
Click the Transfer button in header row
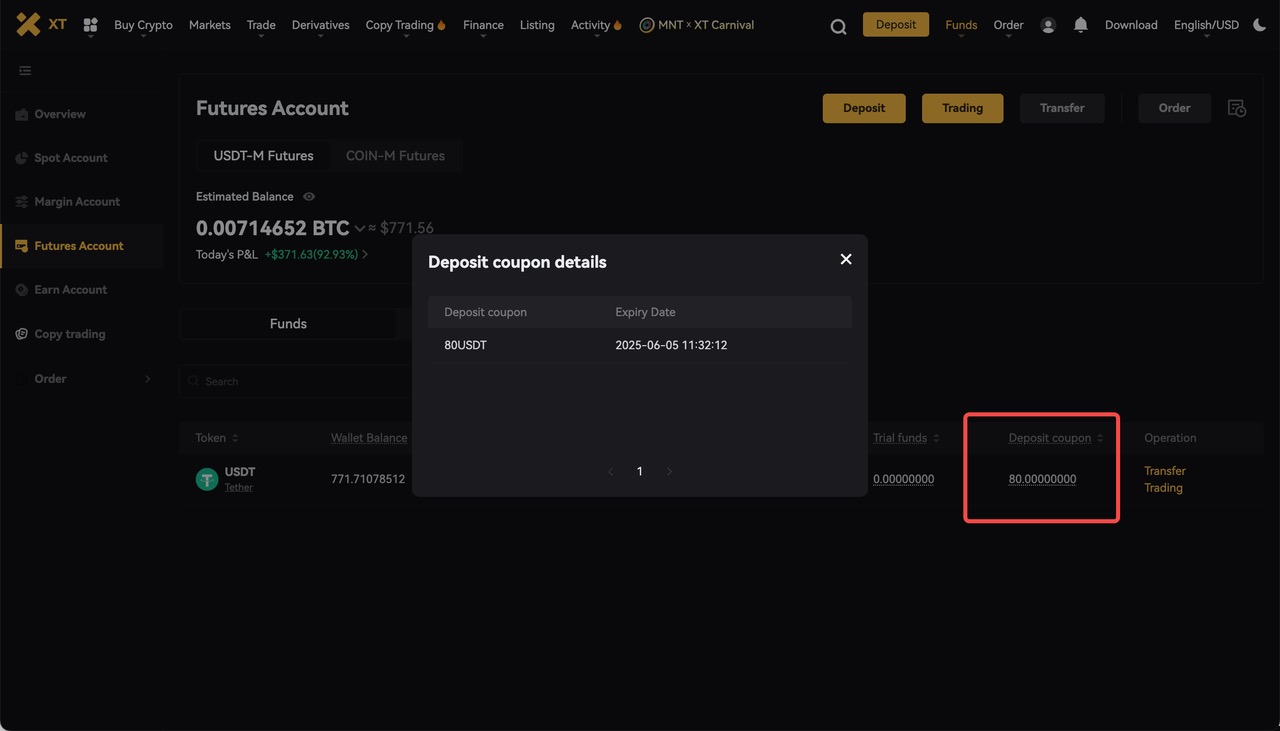point(1061,108)
